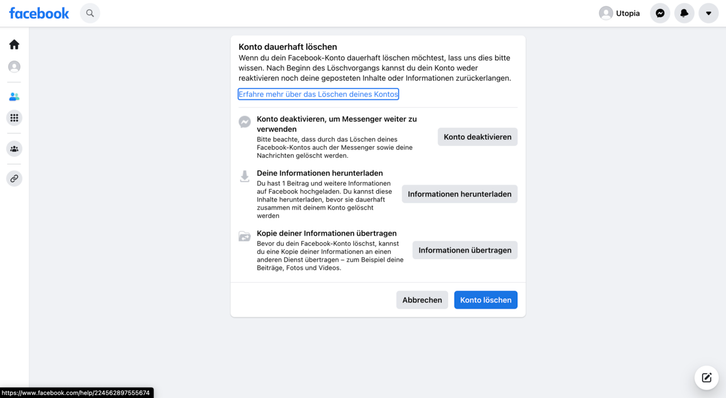The width and height of the screenshot is (726, 398).
Task: Click the Messenger icon beside Konto deaktivieren text
Action: (244, 122)
